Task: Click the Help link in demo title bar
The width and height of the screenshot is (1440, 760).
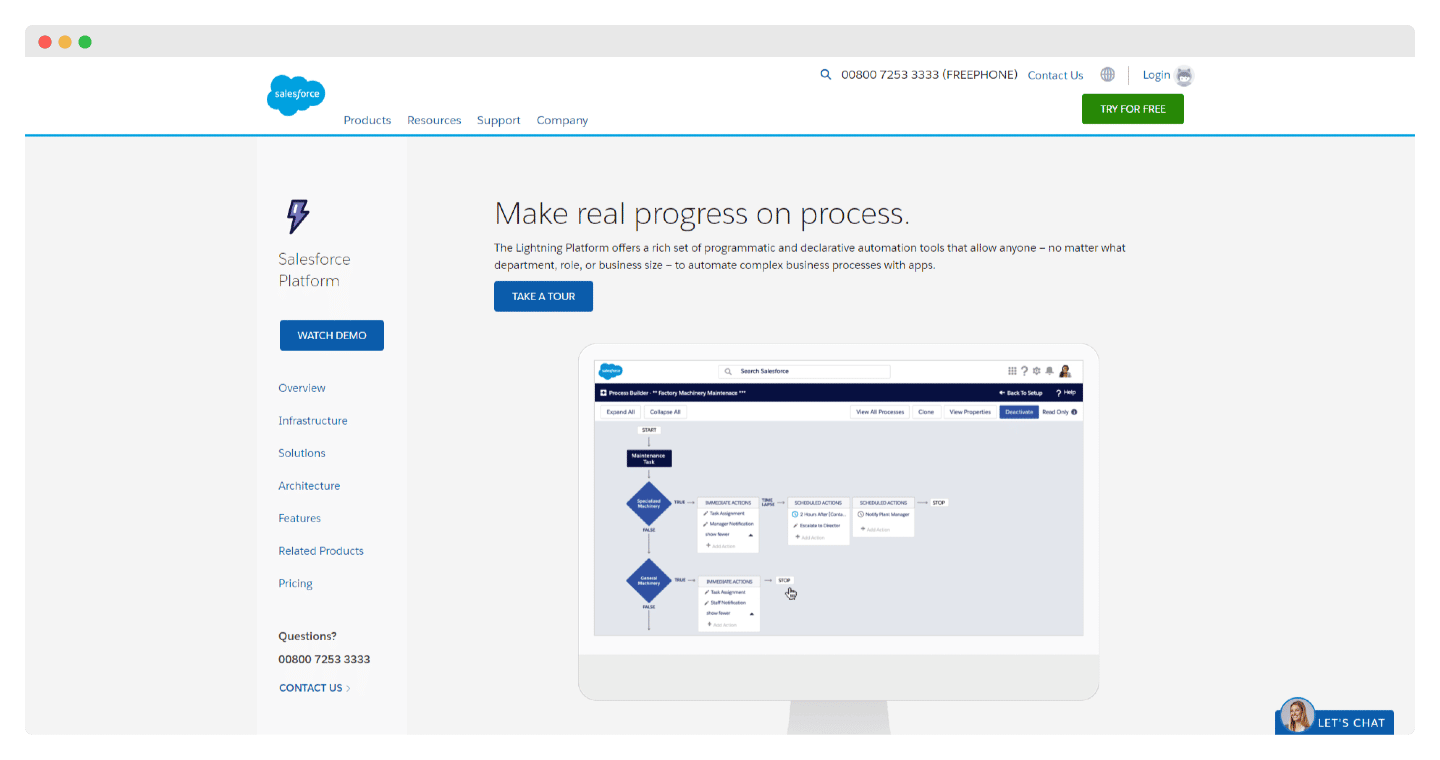Action: (1066, 393)
